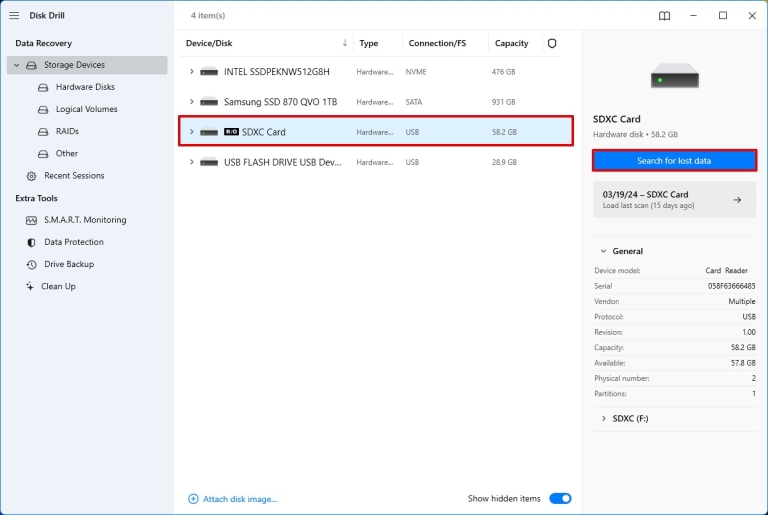Toggle Show hidden items switch

point(560,498)
